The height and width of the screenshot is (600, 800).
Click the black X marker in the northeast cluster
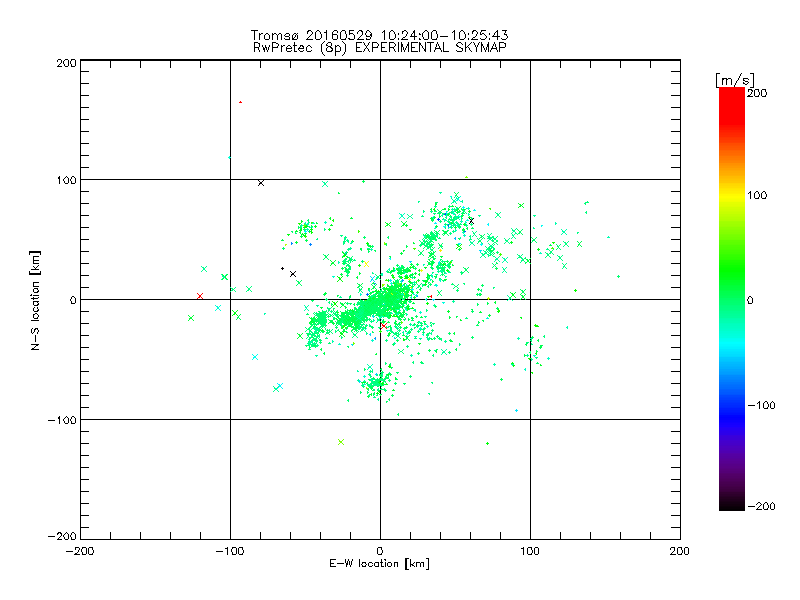(471, 221)
